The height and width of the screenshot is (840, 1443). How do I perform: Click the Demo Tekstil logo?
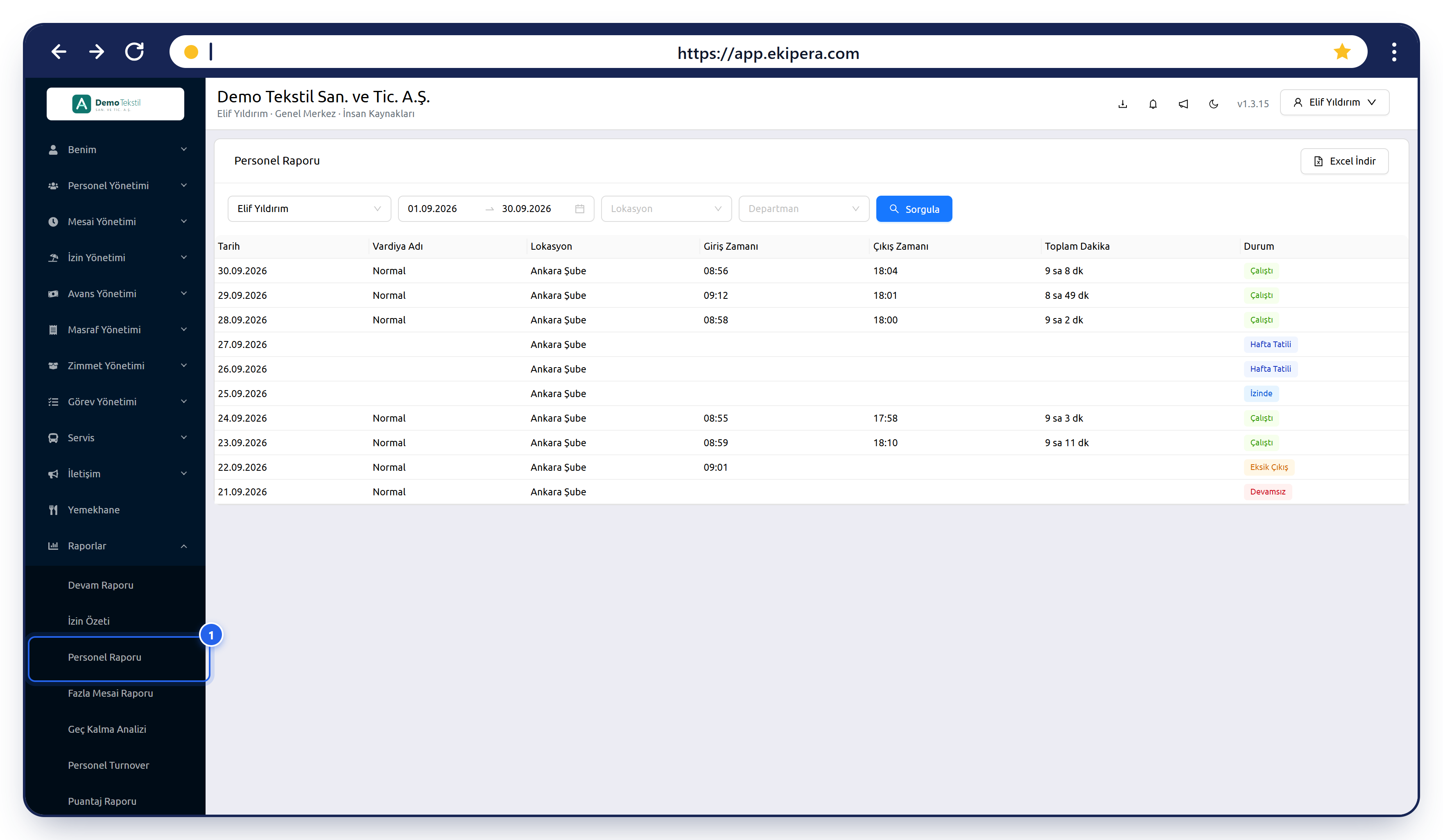point(115,104)
